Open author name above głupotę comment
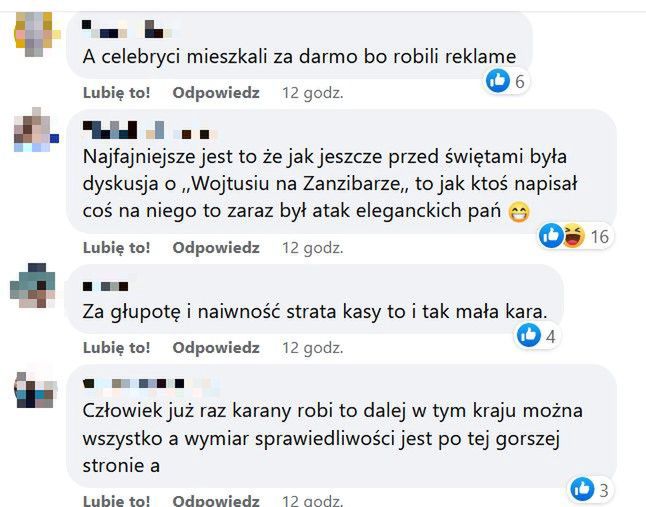646x507 pixels. pos(107,286)
